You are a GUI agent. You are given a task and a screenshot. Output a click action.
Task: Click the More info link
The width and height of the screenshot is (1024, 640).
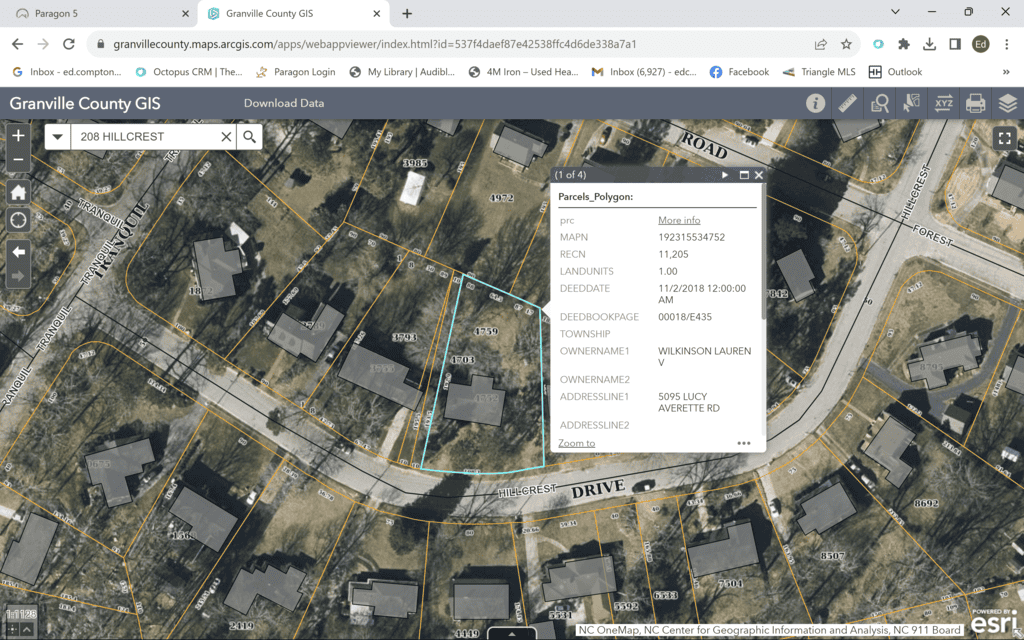[x=679, y=220]
